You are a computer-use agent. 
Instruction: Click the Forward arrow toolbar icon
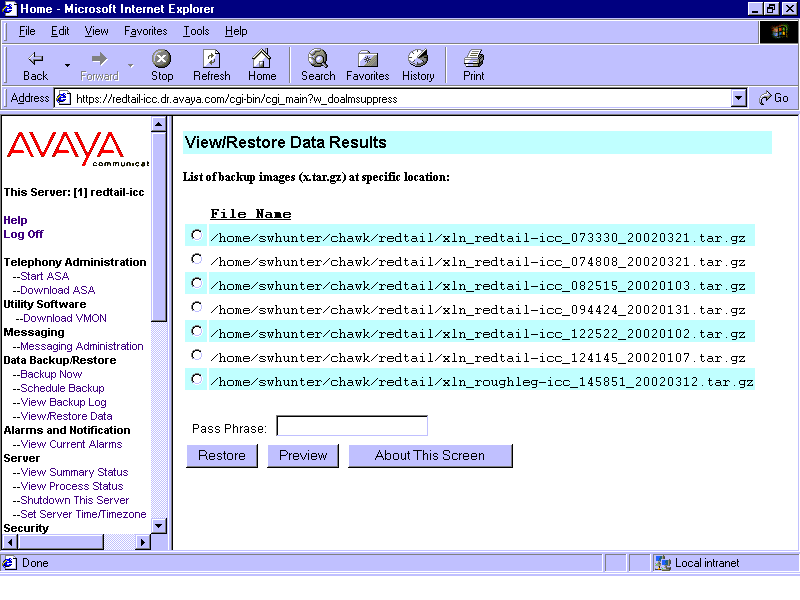click(x=99, y=59)
